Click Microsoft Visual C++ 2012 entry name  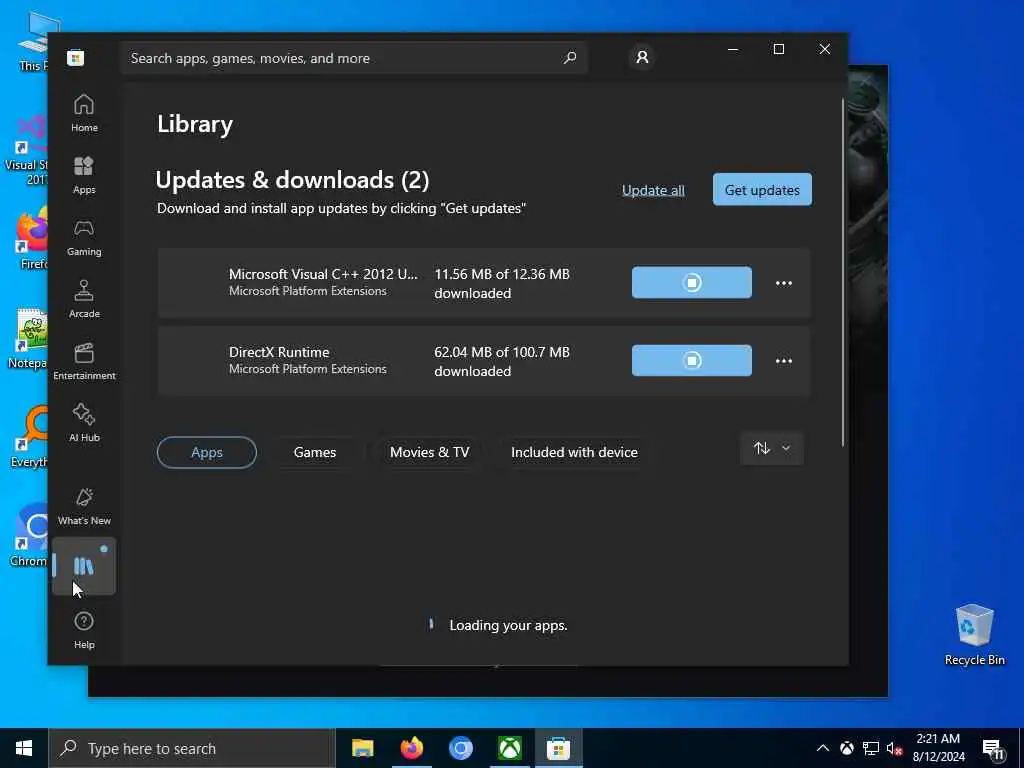(x=323, y=274)
